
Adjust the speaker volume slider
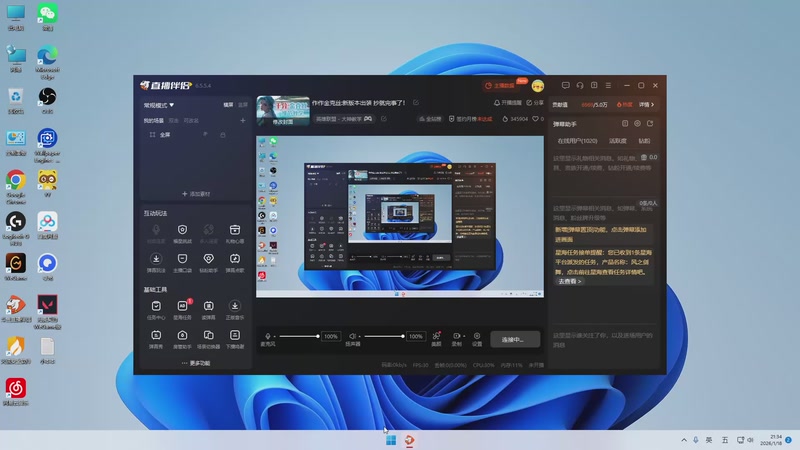tap(384, 336)
